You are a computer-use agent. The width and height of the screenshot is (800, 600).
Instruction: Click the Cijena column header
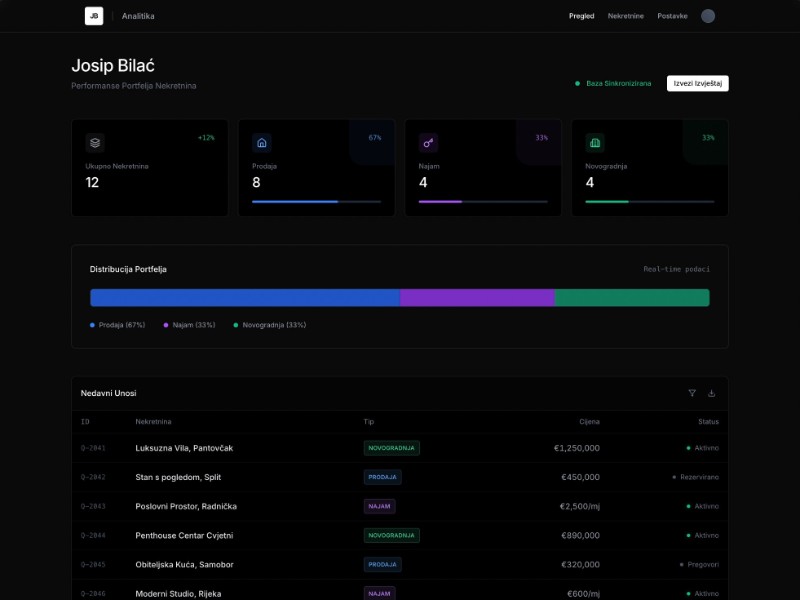pos(589,421)
